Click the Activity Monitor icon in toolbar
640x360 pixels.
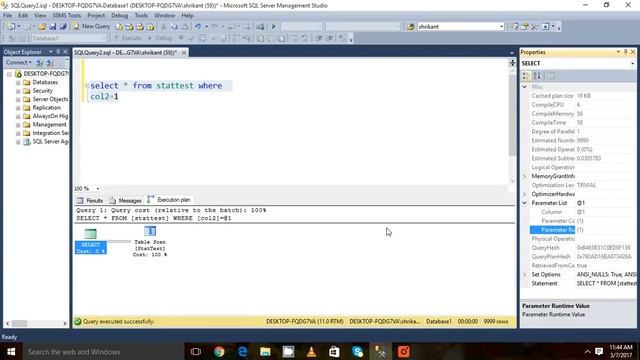point(260,27)
